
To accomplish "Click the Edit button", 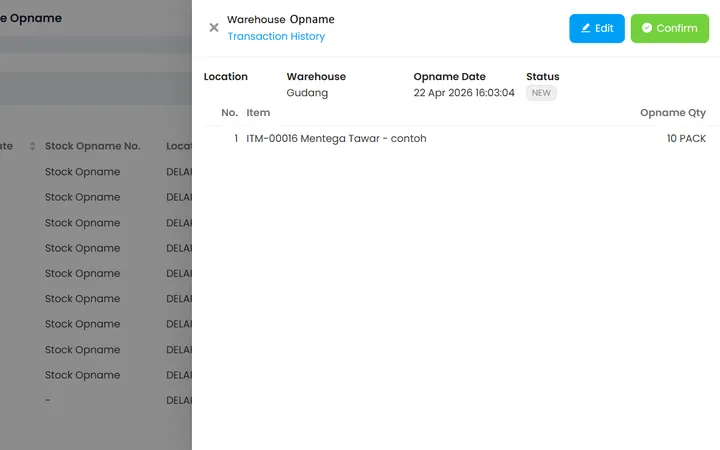I will point(596,28).
